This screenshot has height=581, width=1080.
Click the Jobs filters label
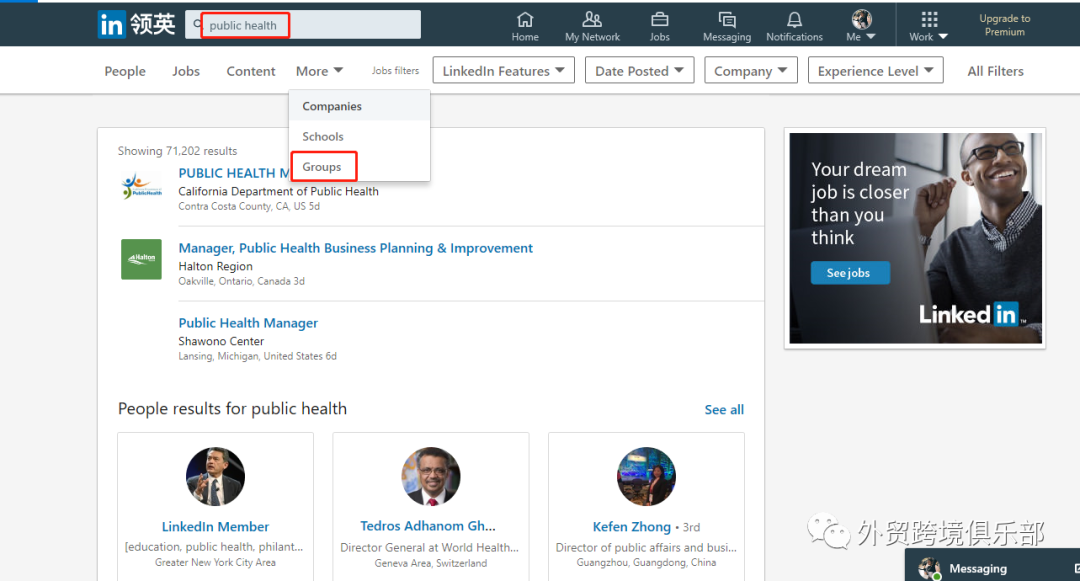point(395,70)
